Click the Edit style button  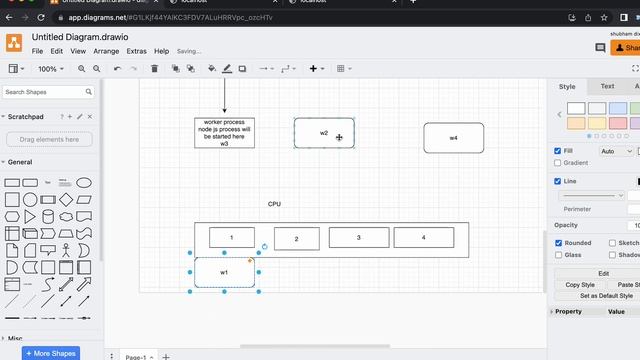tap(603, 273)
